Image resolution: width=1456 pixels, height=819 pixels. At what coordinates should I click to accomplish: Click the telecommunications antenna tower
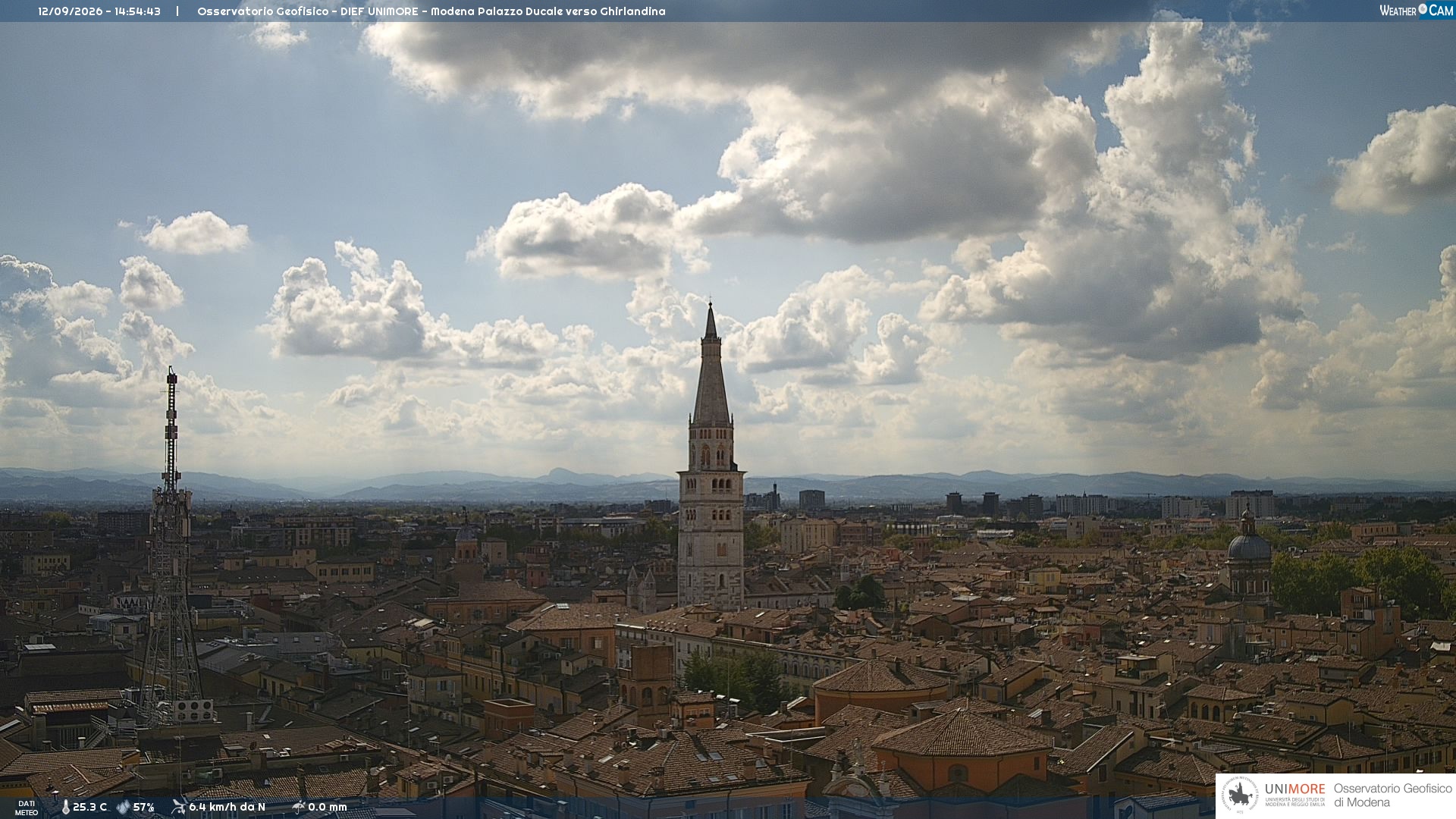click(171, 546)
